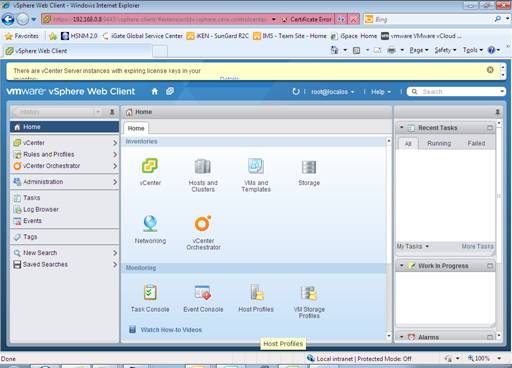Dismiss the license expiry notification
The image size is (512, 368).
490,70
